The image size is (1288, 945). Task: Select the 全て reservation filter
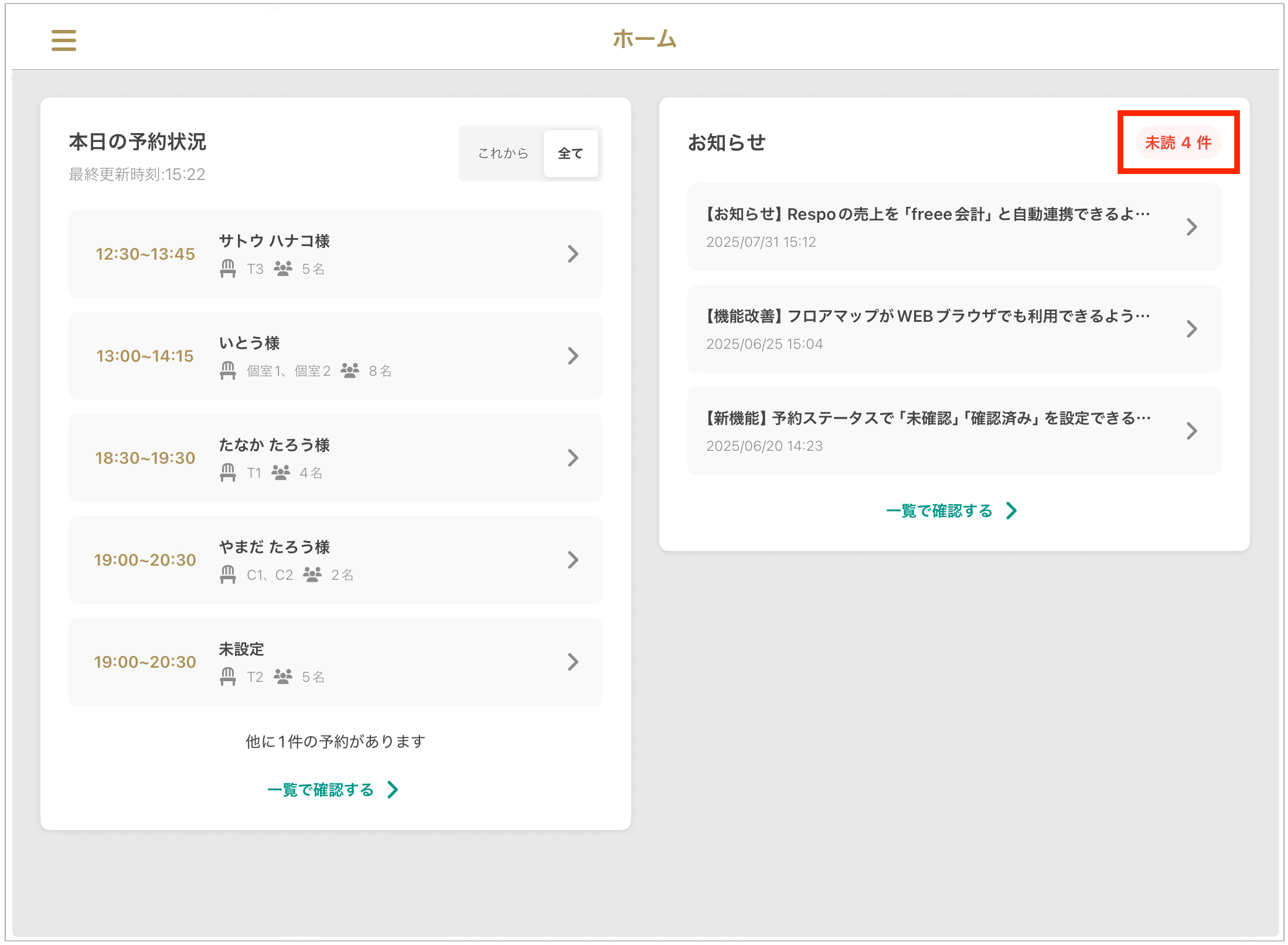click(570, 154)
